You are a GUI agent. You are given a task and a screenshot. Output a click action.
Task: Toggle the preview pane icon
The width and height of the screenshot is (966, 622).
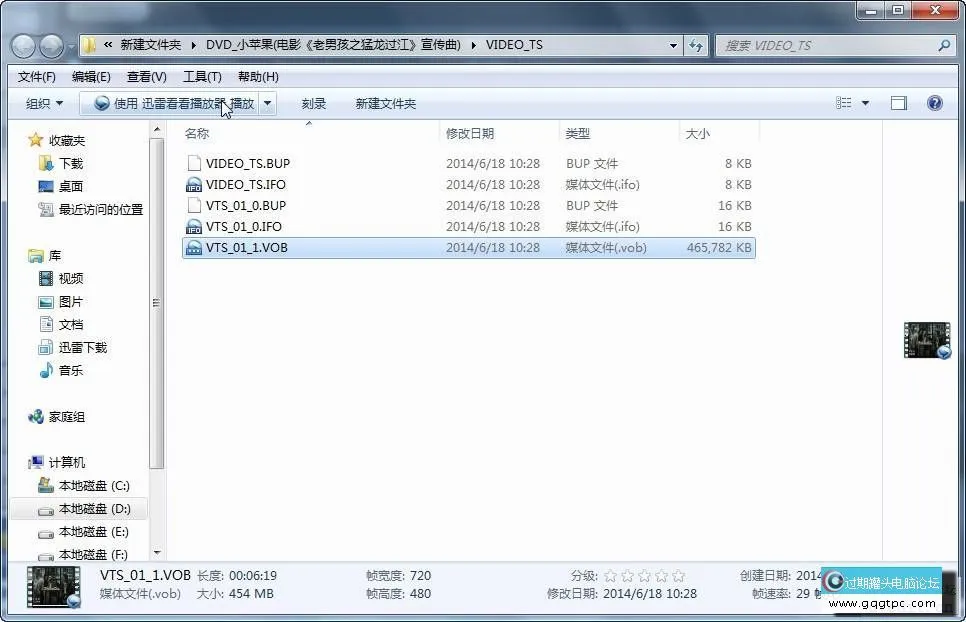tap(898, 102)
